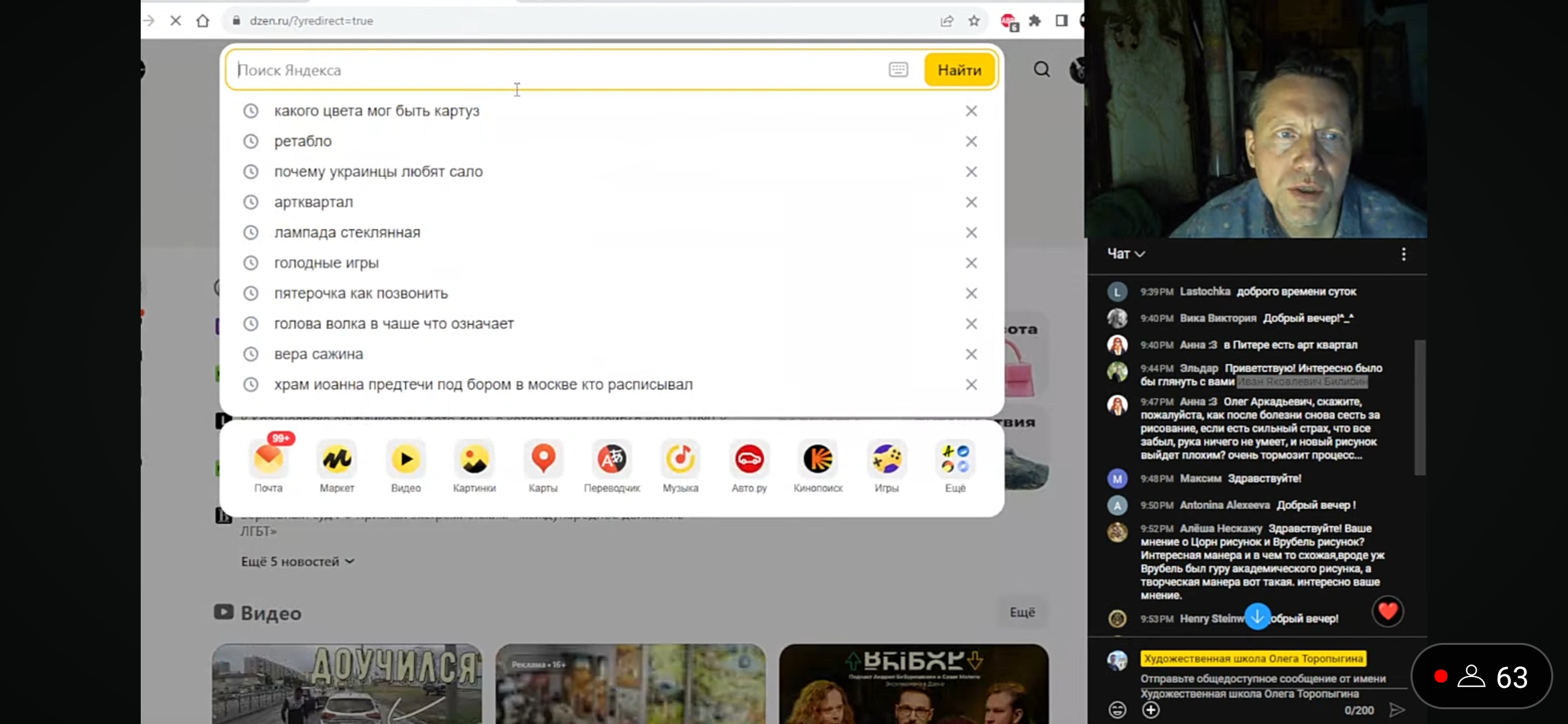Remove 'артквартал' from search history
The width and height of the screenshot is (1568, 724).
[x=971, y=202]
